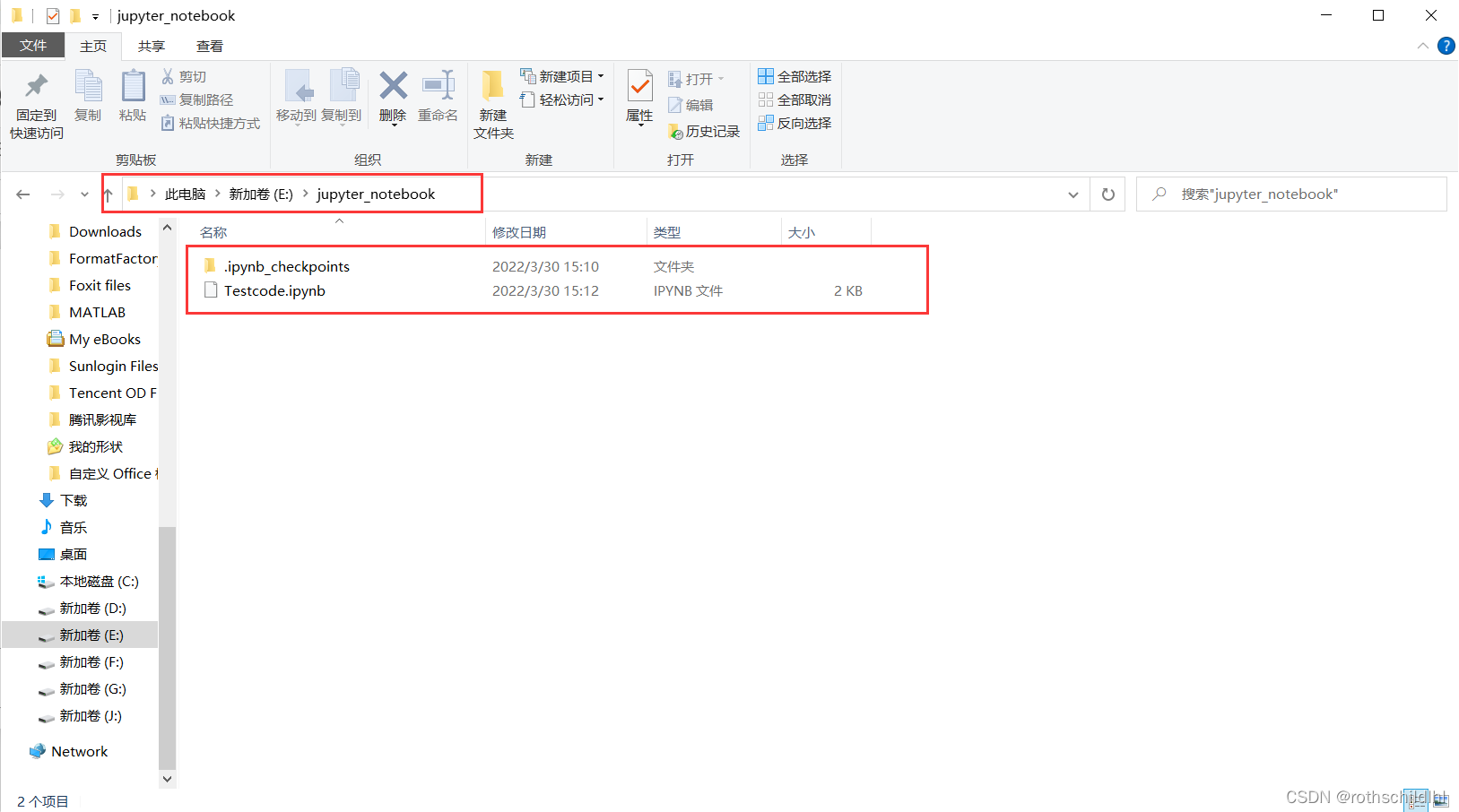Viewport: 1459px width, 812px height.
Task: Open the Move to menu
Action: 296,96
